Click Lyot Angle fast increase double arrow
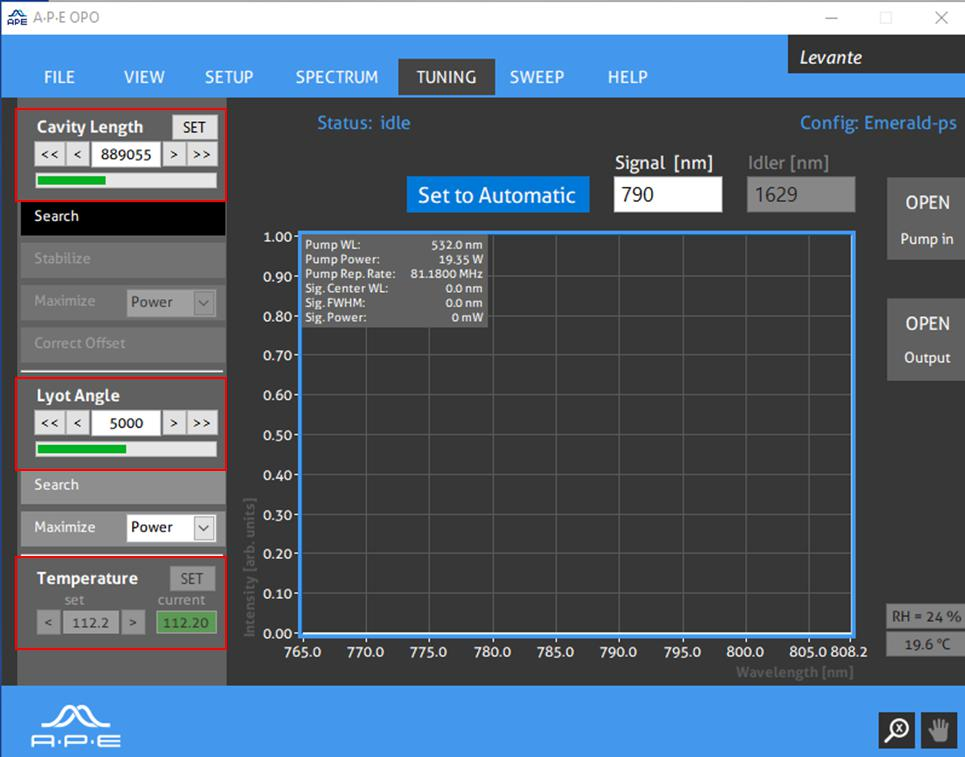This screenshot has height=757, width=965. click(x=202, y=423)
